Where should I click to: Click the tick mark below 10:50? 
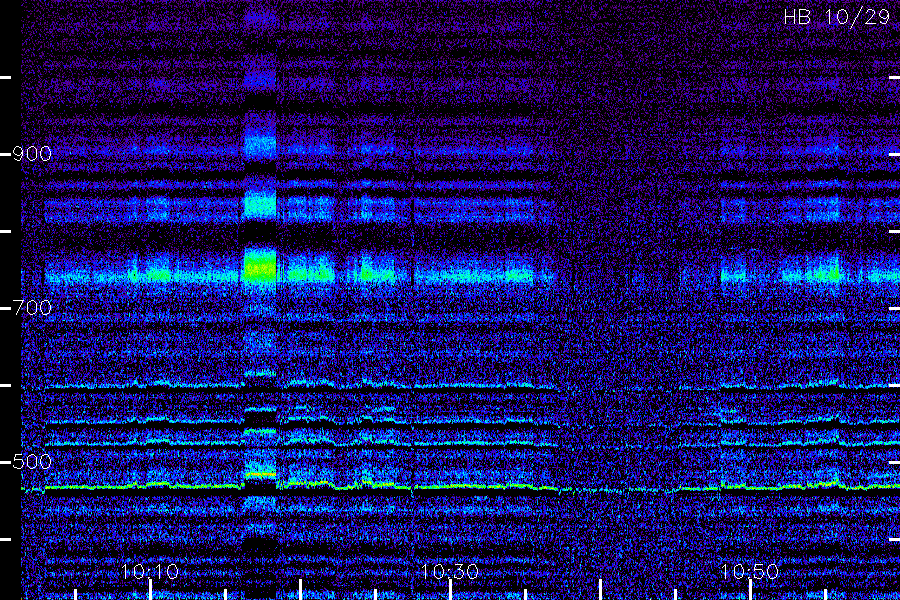pos(750,590)
